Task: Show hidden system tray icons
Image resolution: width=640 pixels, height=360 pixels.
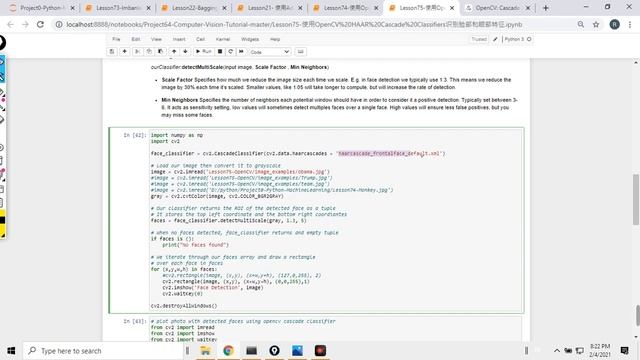Action: tap(556, 351)
